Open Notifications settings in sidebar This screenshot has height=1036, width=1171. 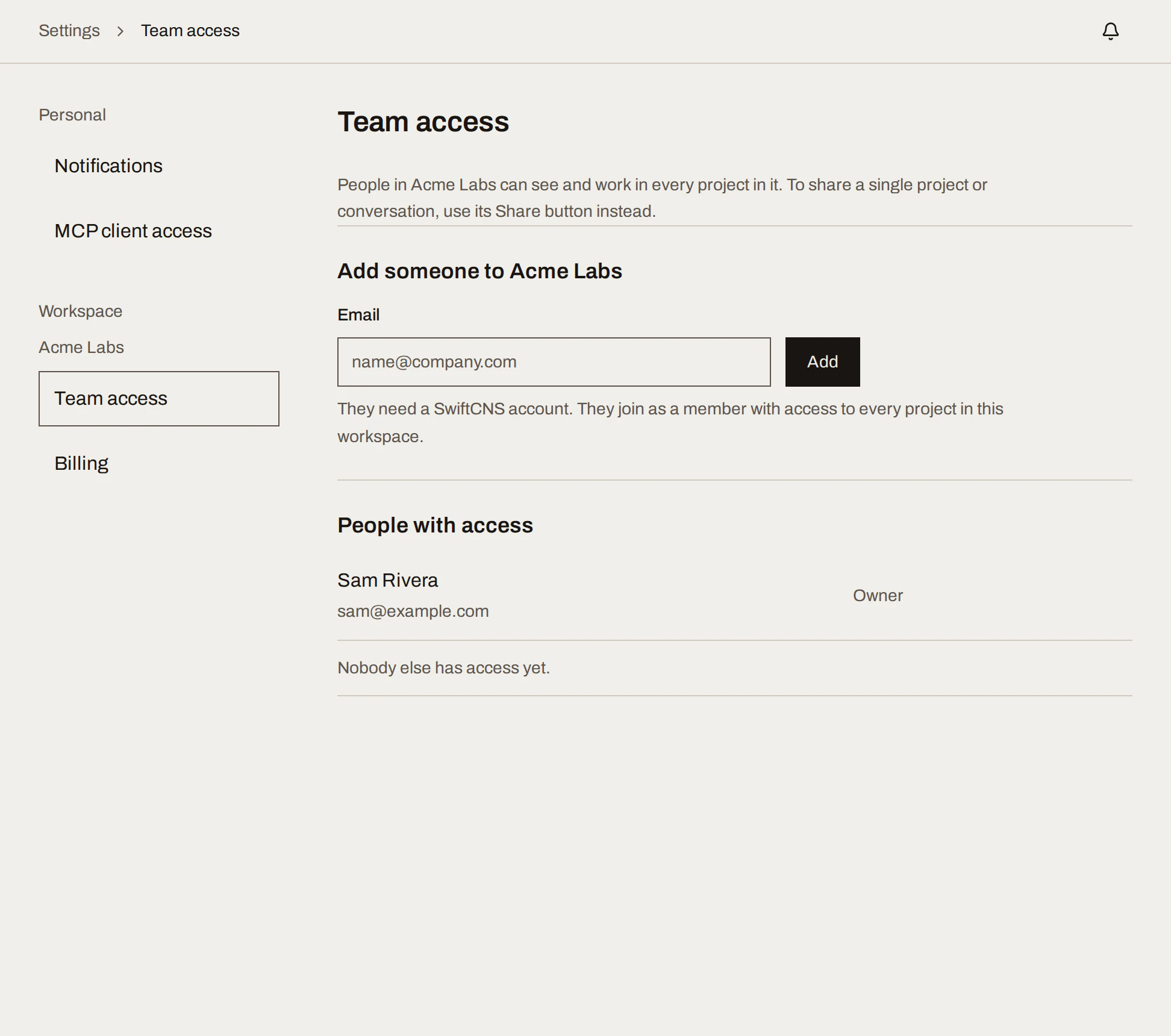(x=159, y=166)
